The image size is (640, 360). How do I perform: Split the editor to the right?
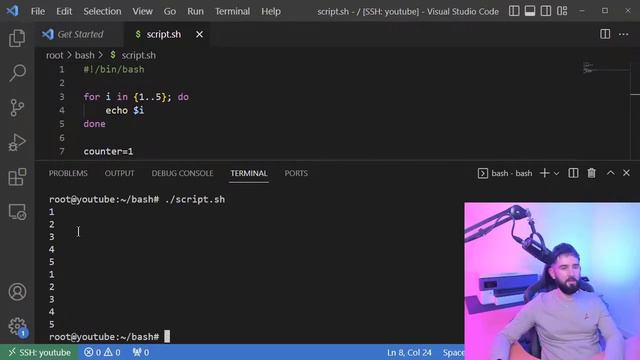pos(605,34)
